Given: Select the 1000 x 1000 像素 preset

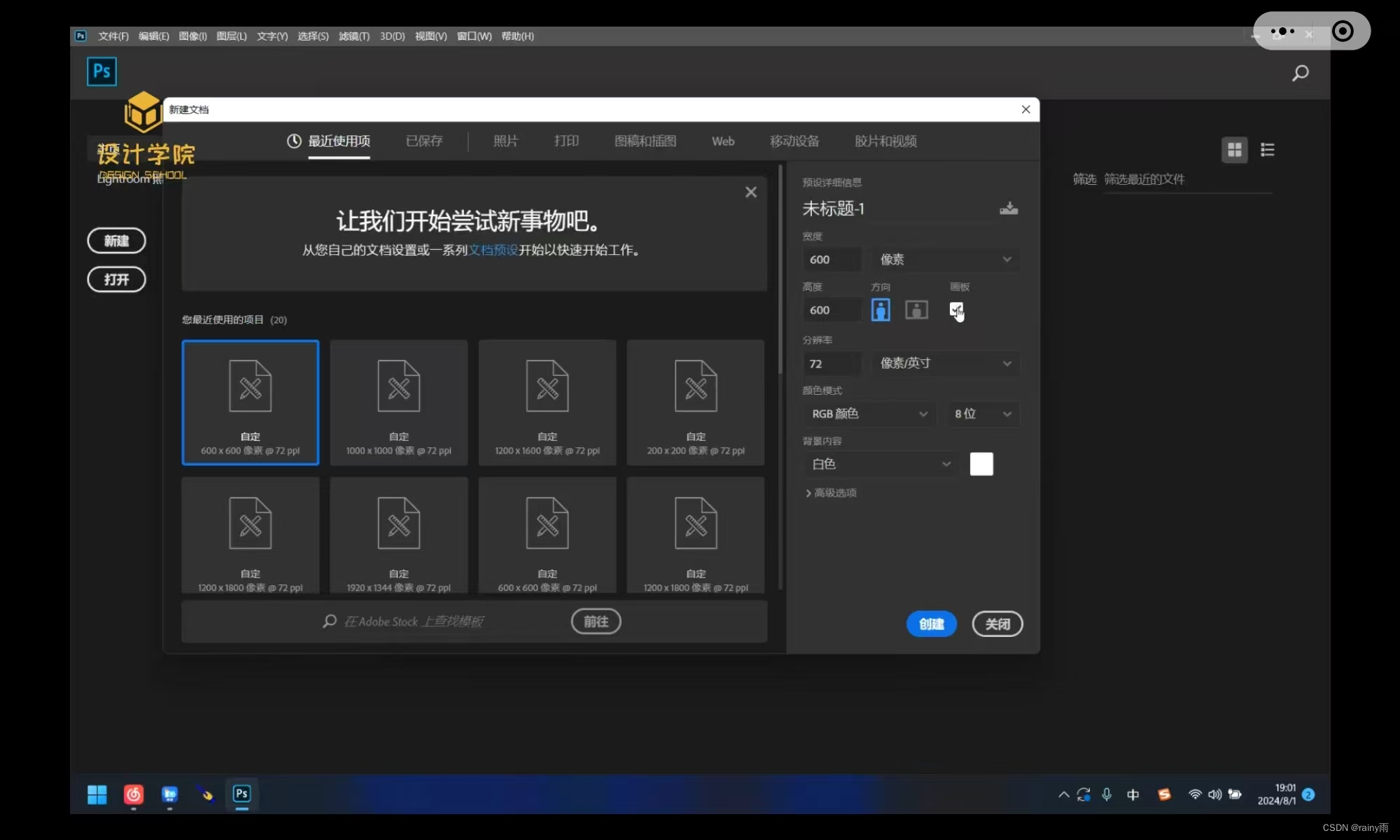Looking at the screenshot, I should click(399, 402).
